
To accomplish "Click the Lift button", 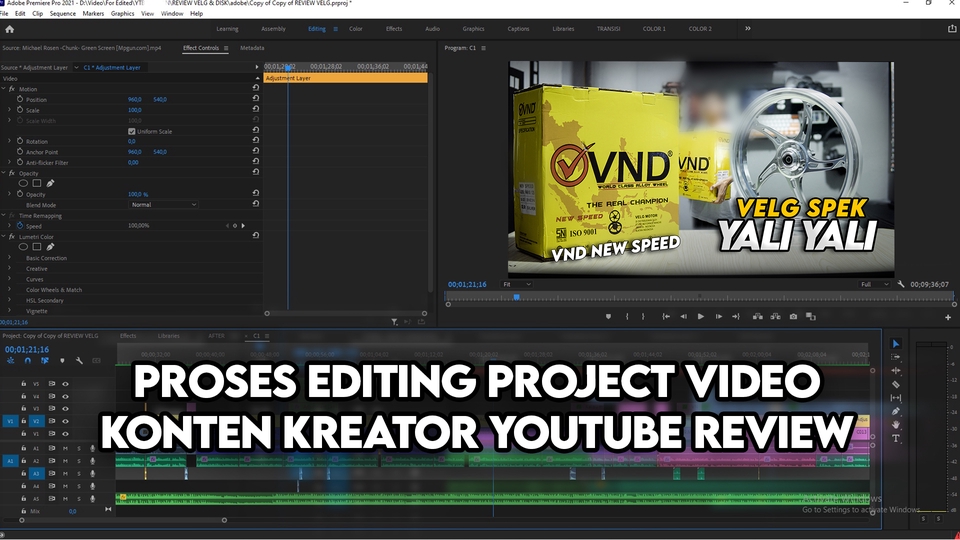I will 758,317.
